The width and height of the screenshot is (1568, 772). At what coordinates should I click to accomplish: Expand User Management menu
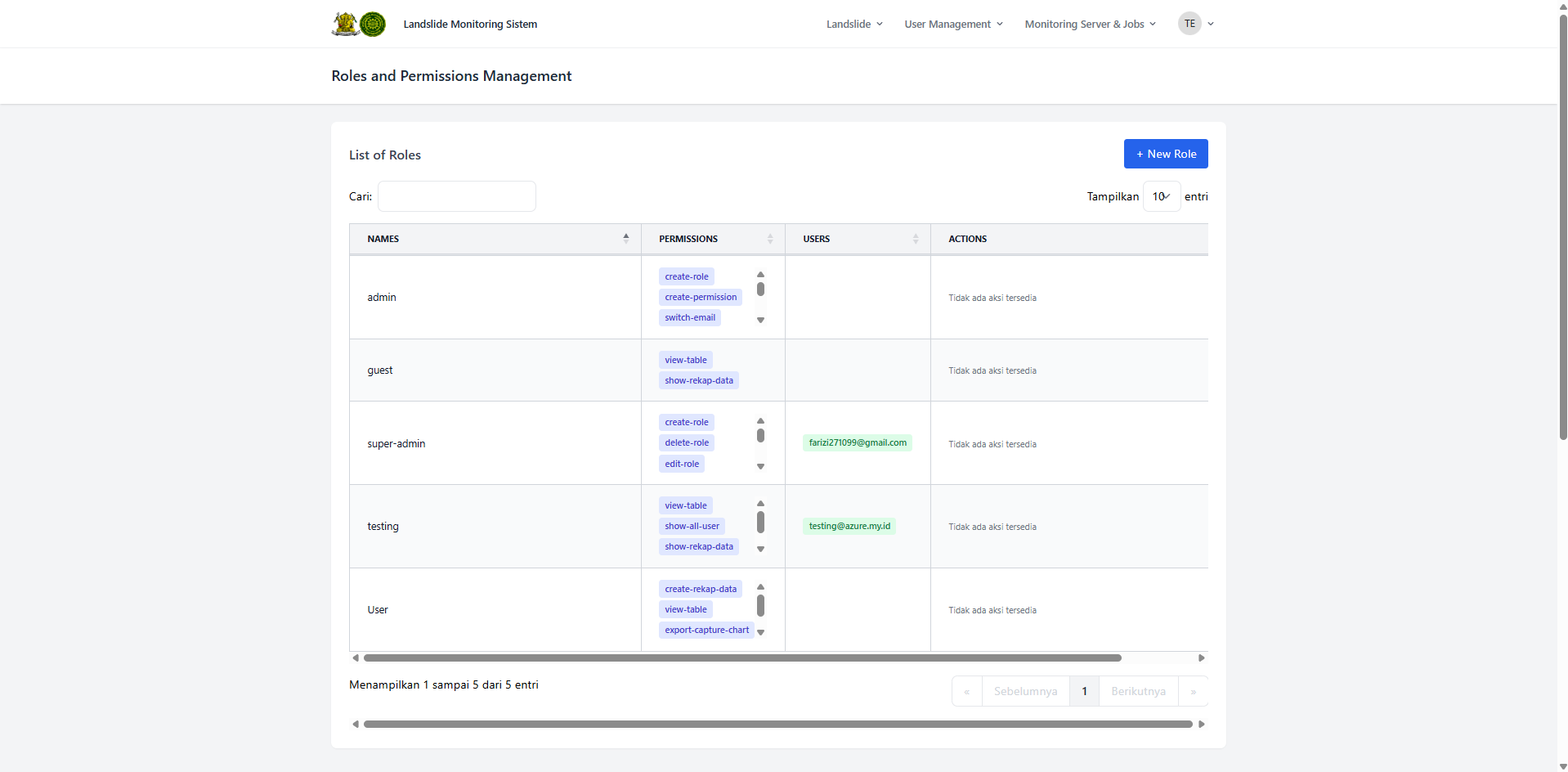(x=953, y=25)
